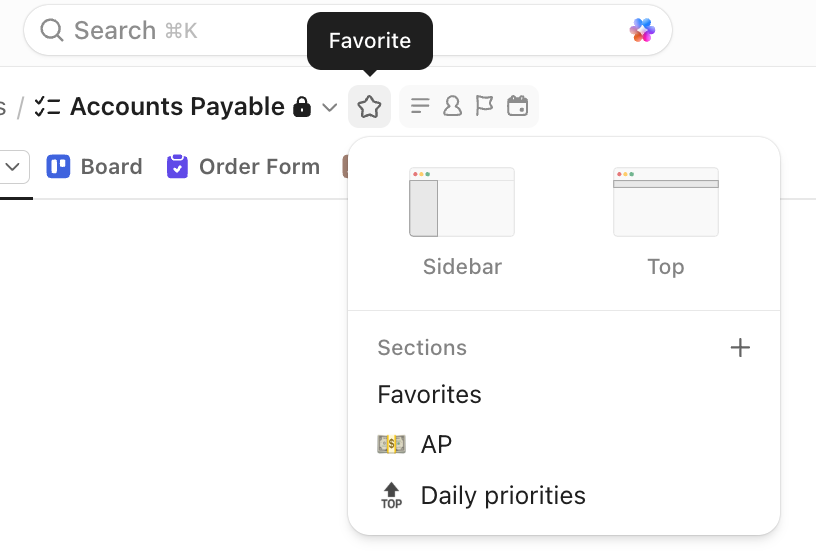Image resolution: width=816 pixels, height=554 pixels.
Task: Click the assignee person icon
Action: (x=452, y=106)
